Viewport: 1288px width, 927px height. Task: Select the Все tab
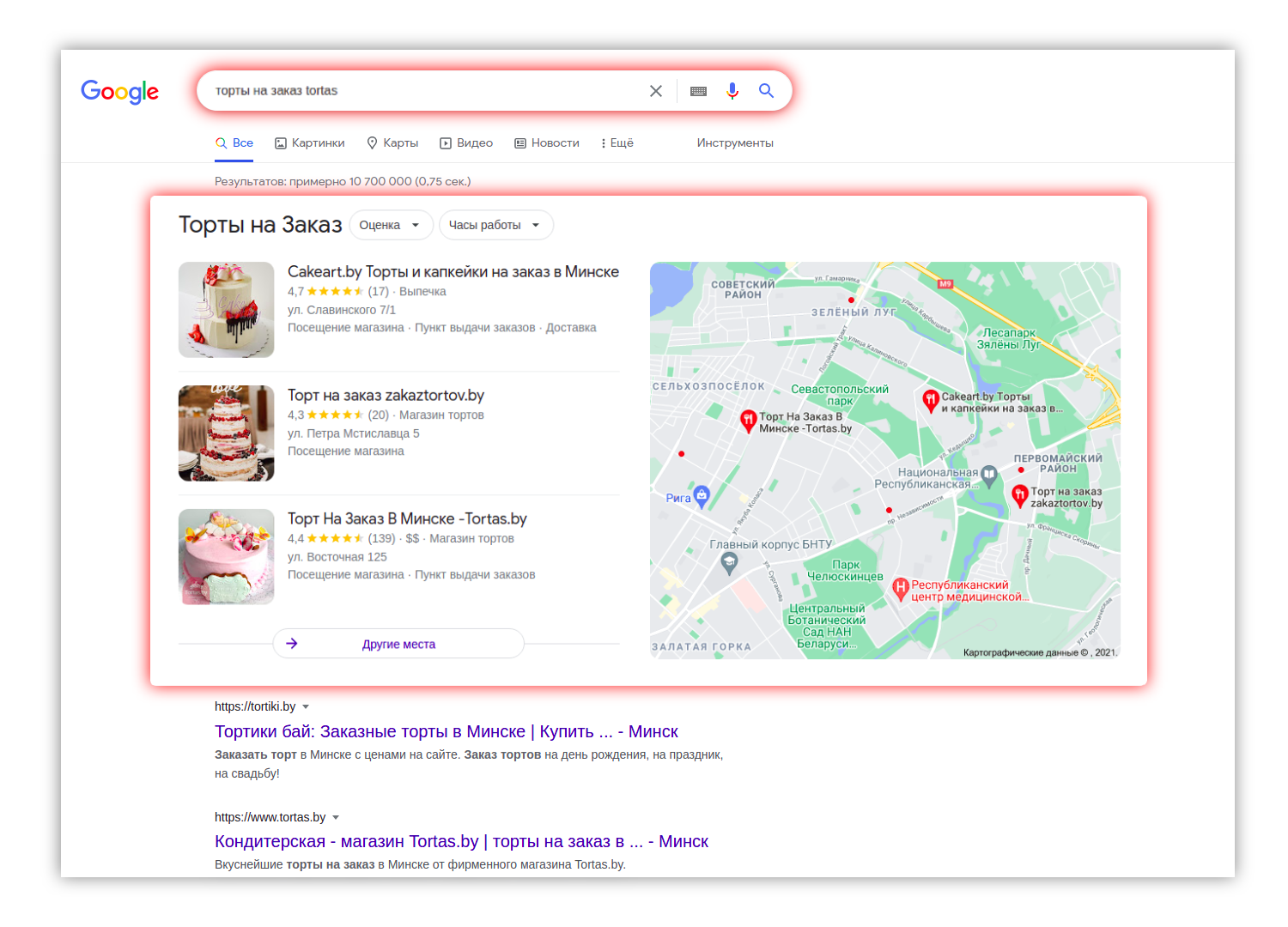(234, 143)
